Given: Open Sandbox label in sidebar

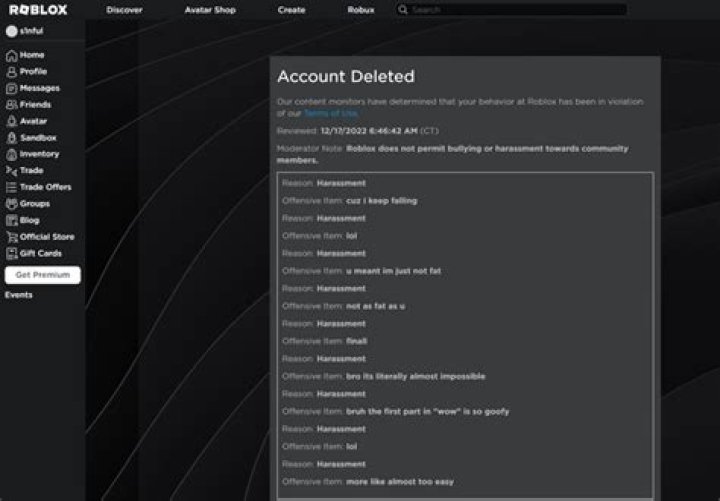Looking at the screenshot, I should coord(38,138).
